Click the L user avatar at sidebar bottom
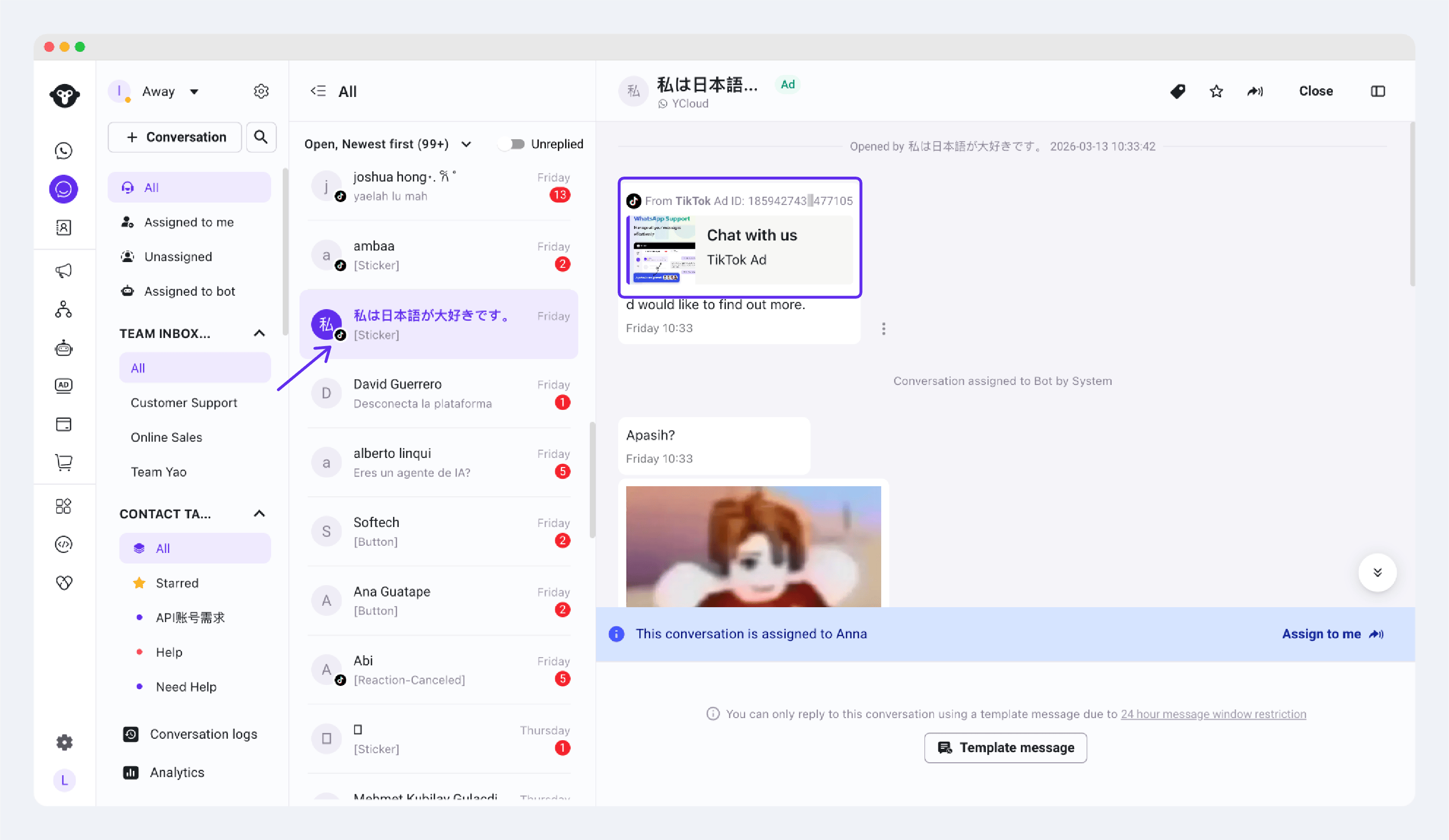The height and width of the screenshot is (840, 1449). [x=64, y=780]
